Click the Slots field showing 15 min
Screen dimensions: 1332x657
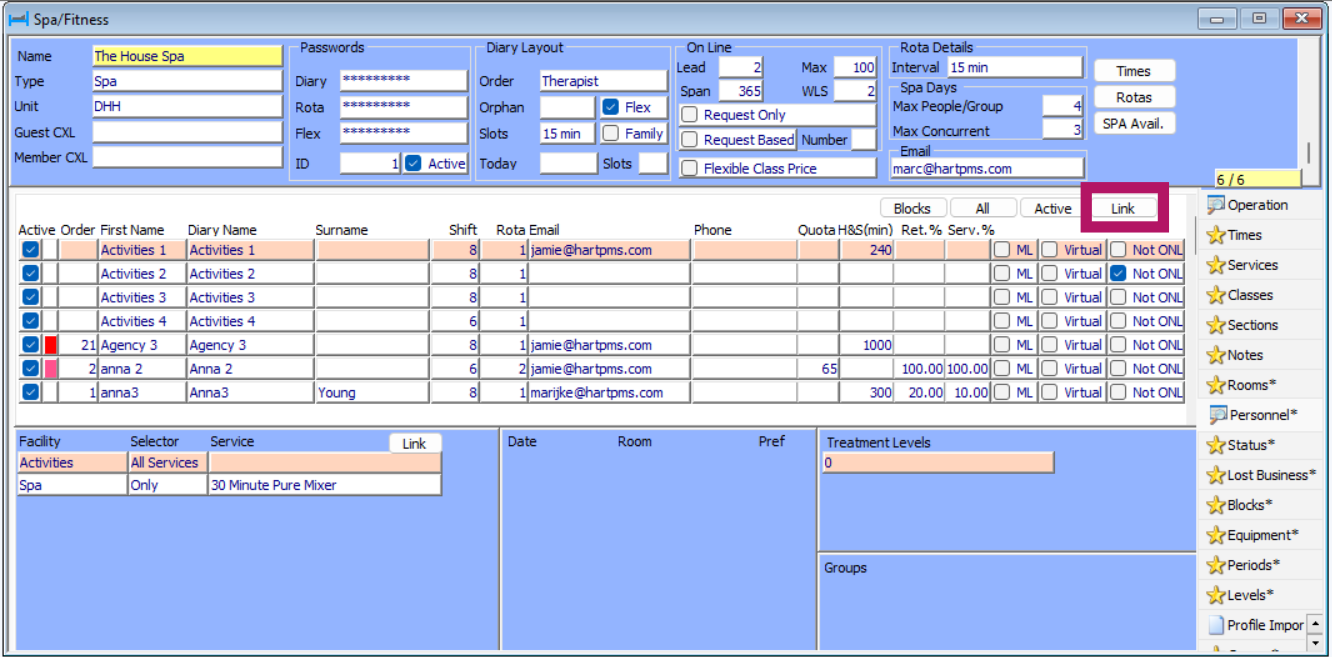tap(567, 133)
